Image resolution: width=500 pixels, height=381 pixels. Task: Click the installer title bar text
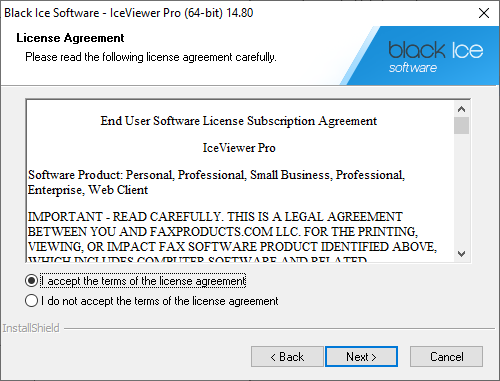pos(129,13)
